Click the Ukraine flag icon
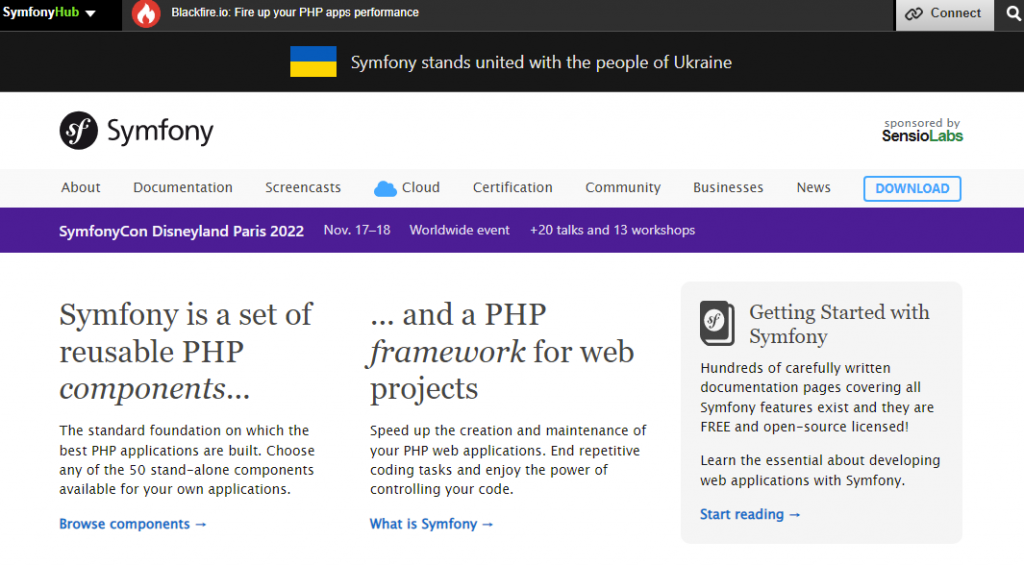Image resolution: width=1024 pixels, height=565 pixels. [x=313, y=62]
